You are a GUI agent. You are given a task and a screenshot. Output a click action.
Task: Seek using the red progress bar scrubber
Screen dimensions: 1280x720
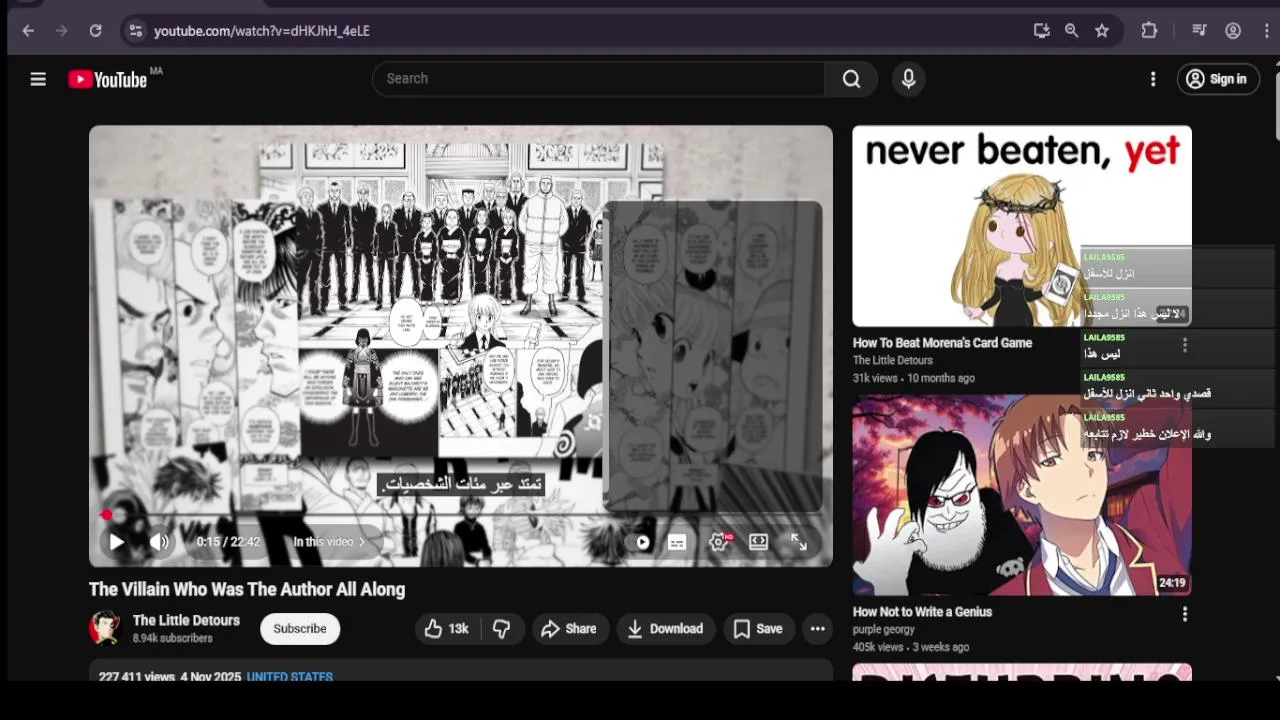point(106,515)
